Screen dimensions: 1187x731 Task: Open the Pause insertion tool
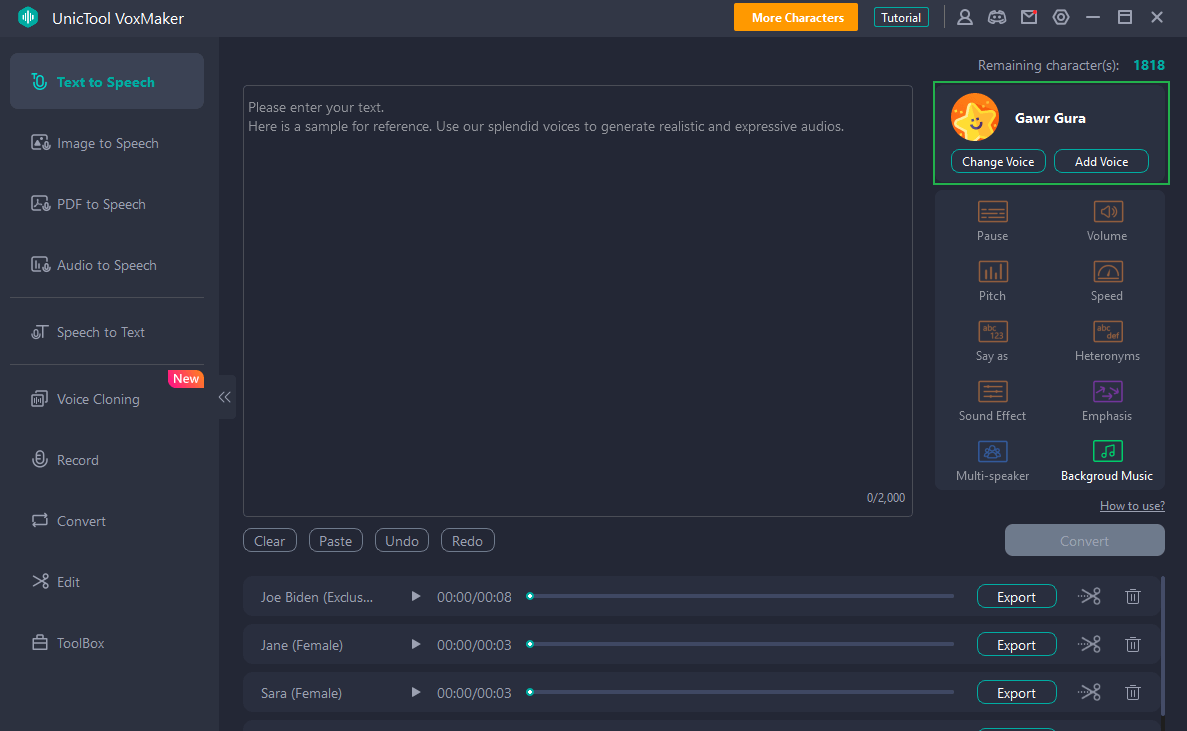[x=992, y=212]
